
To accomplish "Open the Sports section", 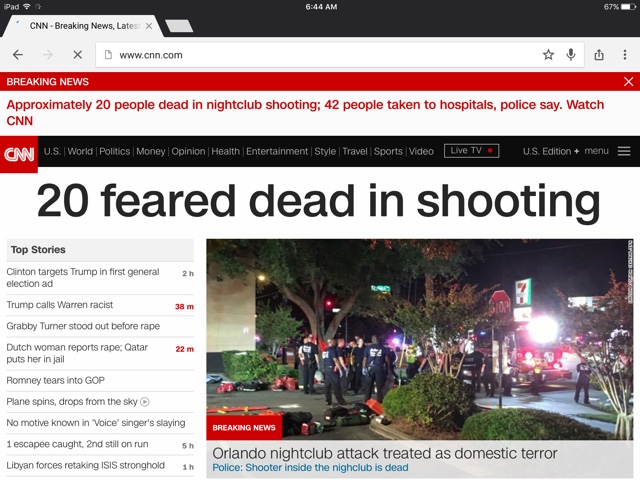I will click(x=388, y=151).
